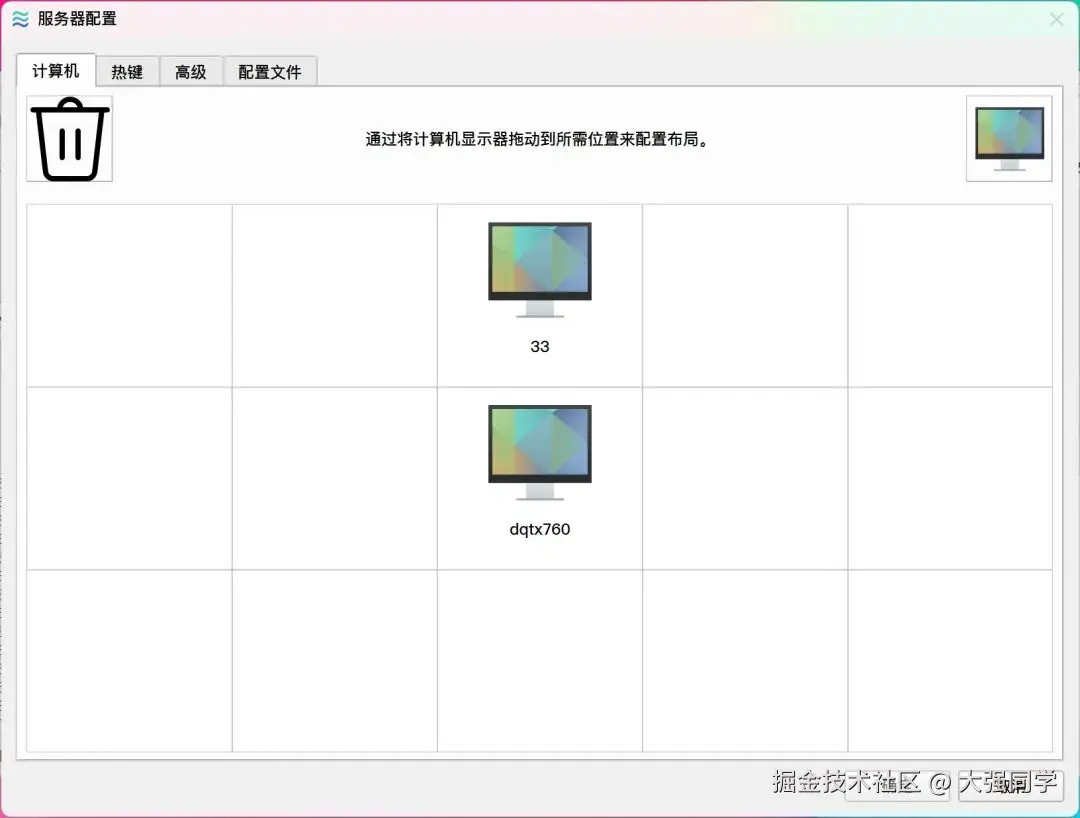This screenshot has height=818, width=1080.
Task: Click the 服务器配置 window title text
Action: click(x=77, y=19)
